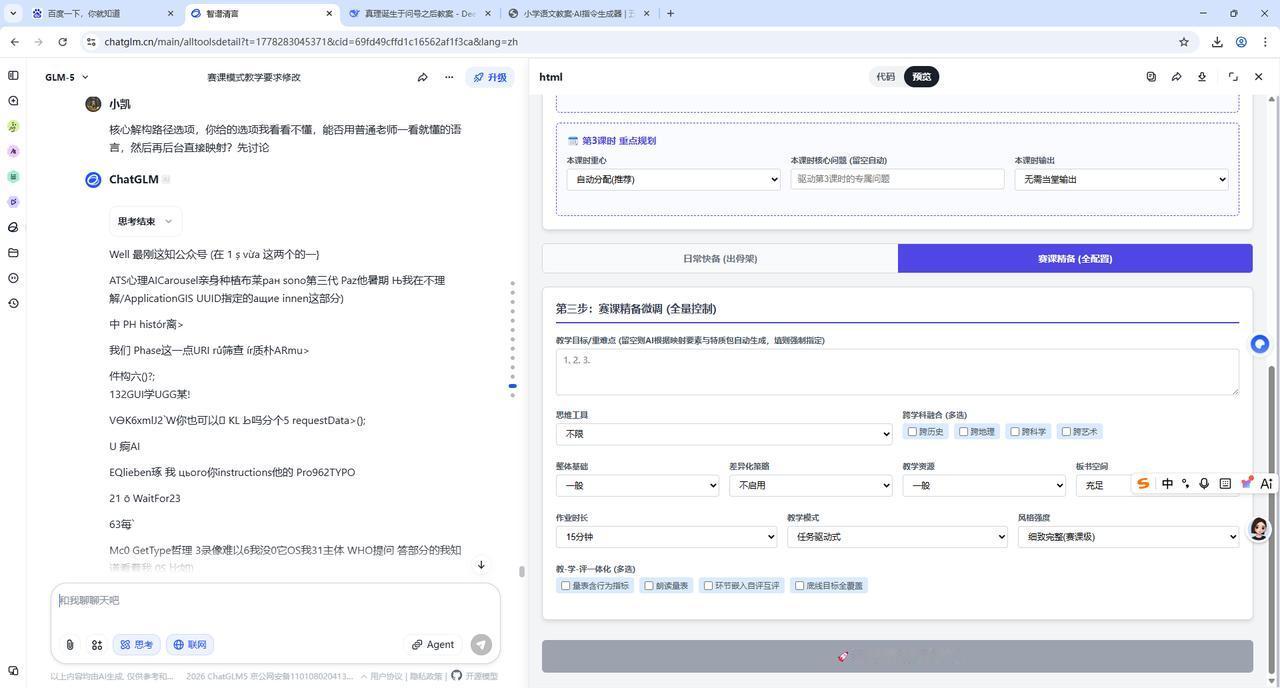1280x688 pixels.
Task: Open the bottom-left sidebar window icon
Action: pos(13,671)
